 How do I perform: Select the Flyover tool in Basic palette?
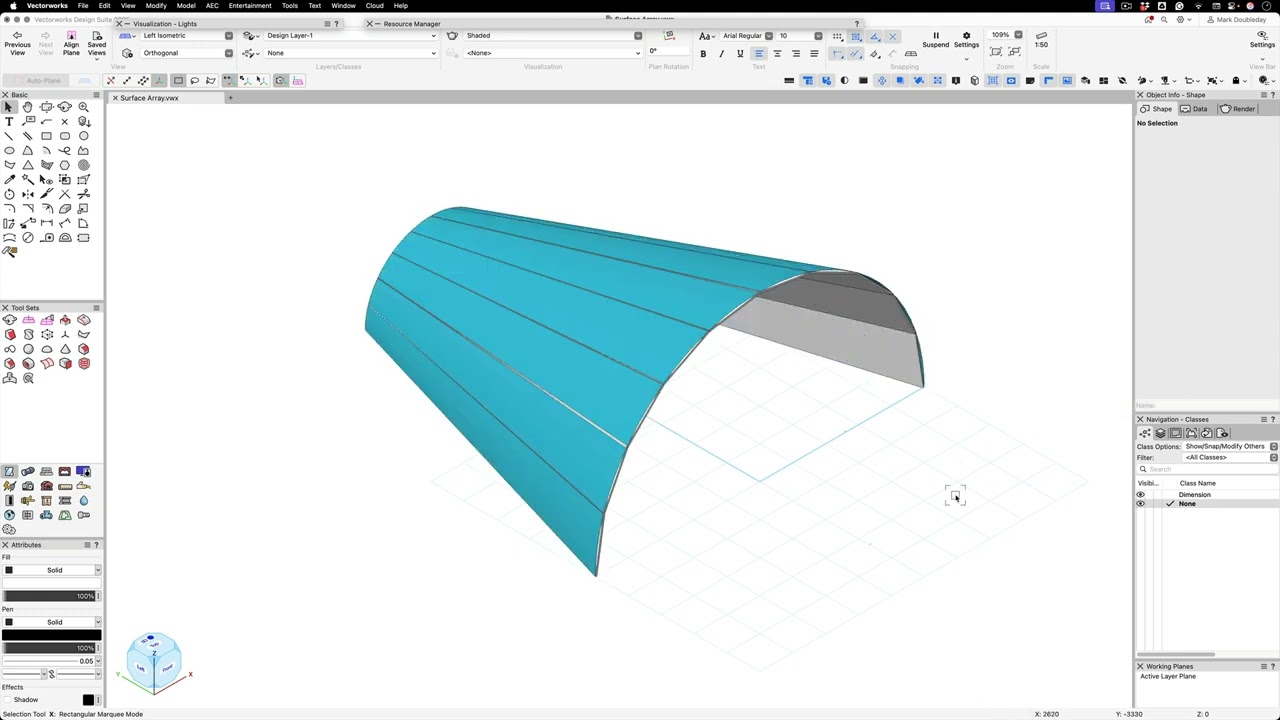(x=65, y=107)
